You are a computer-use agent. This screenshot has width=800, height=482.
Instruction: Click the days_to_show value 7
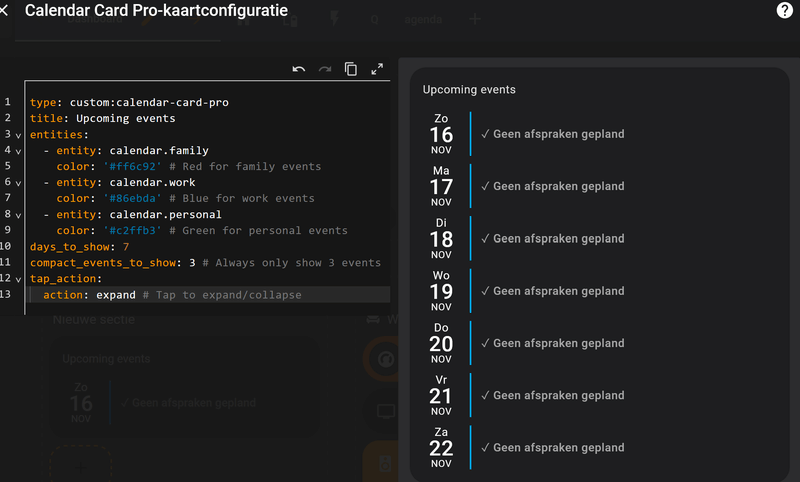pos(126,246)
